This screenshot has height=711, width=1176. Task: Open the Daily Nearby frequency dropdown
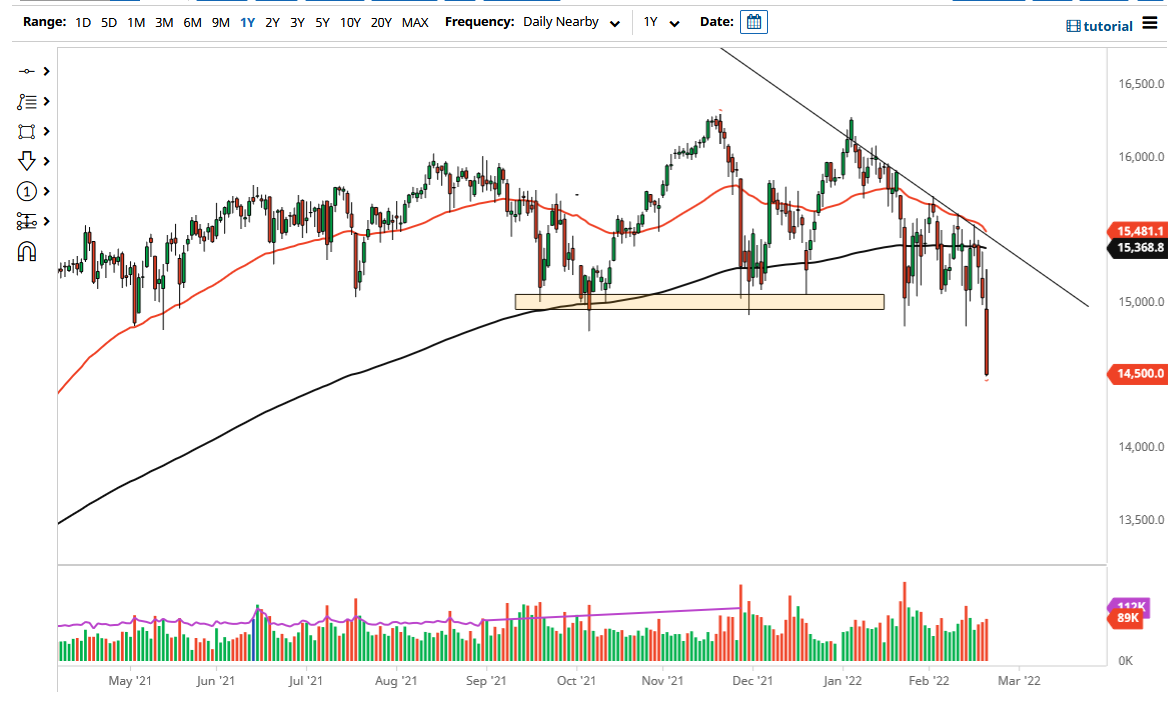coord(571,21)
